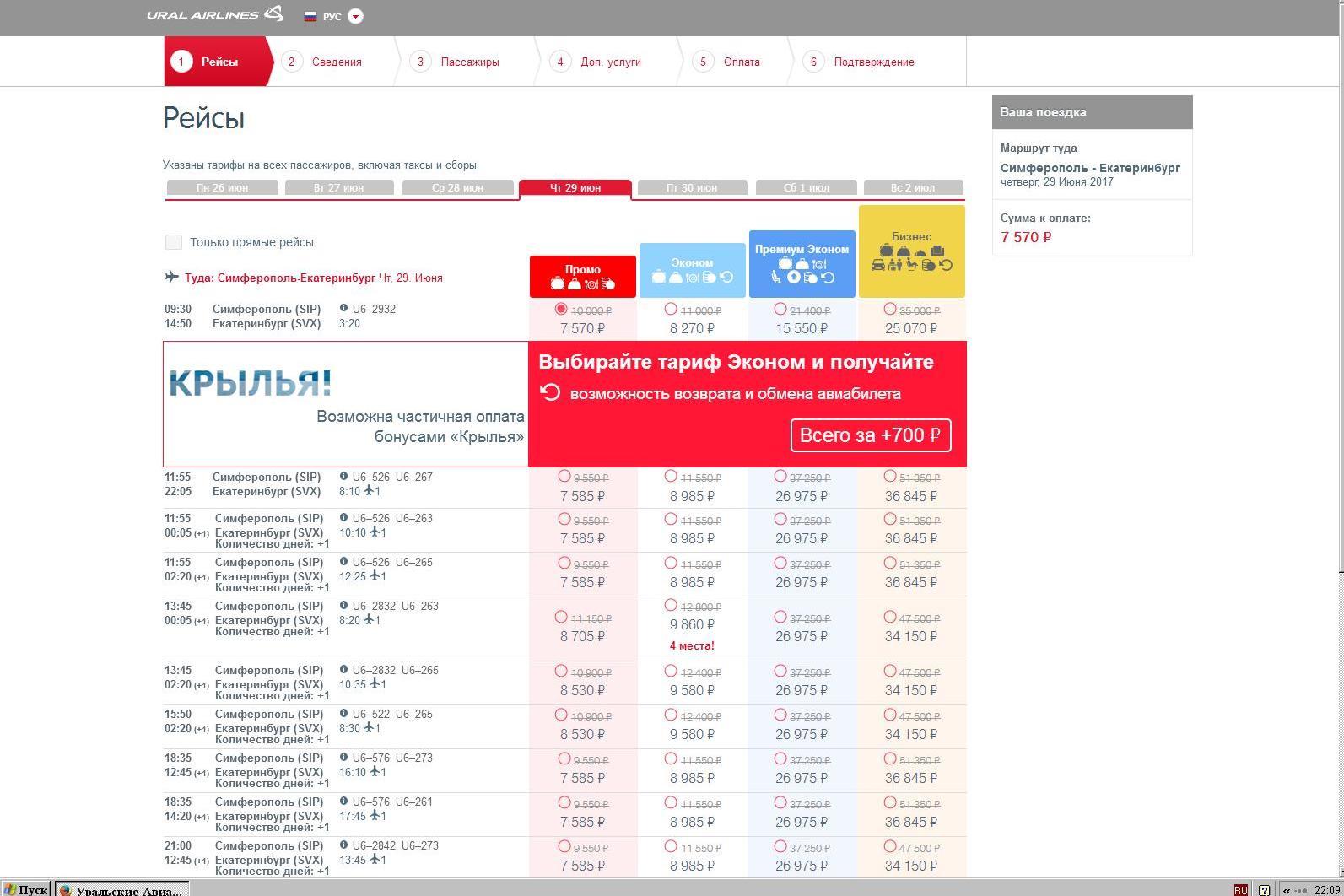Select Promo 7 570 ₽ radio for 09:30 flight

[561, 309]
